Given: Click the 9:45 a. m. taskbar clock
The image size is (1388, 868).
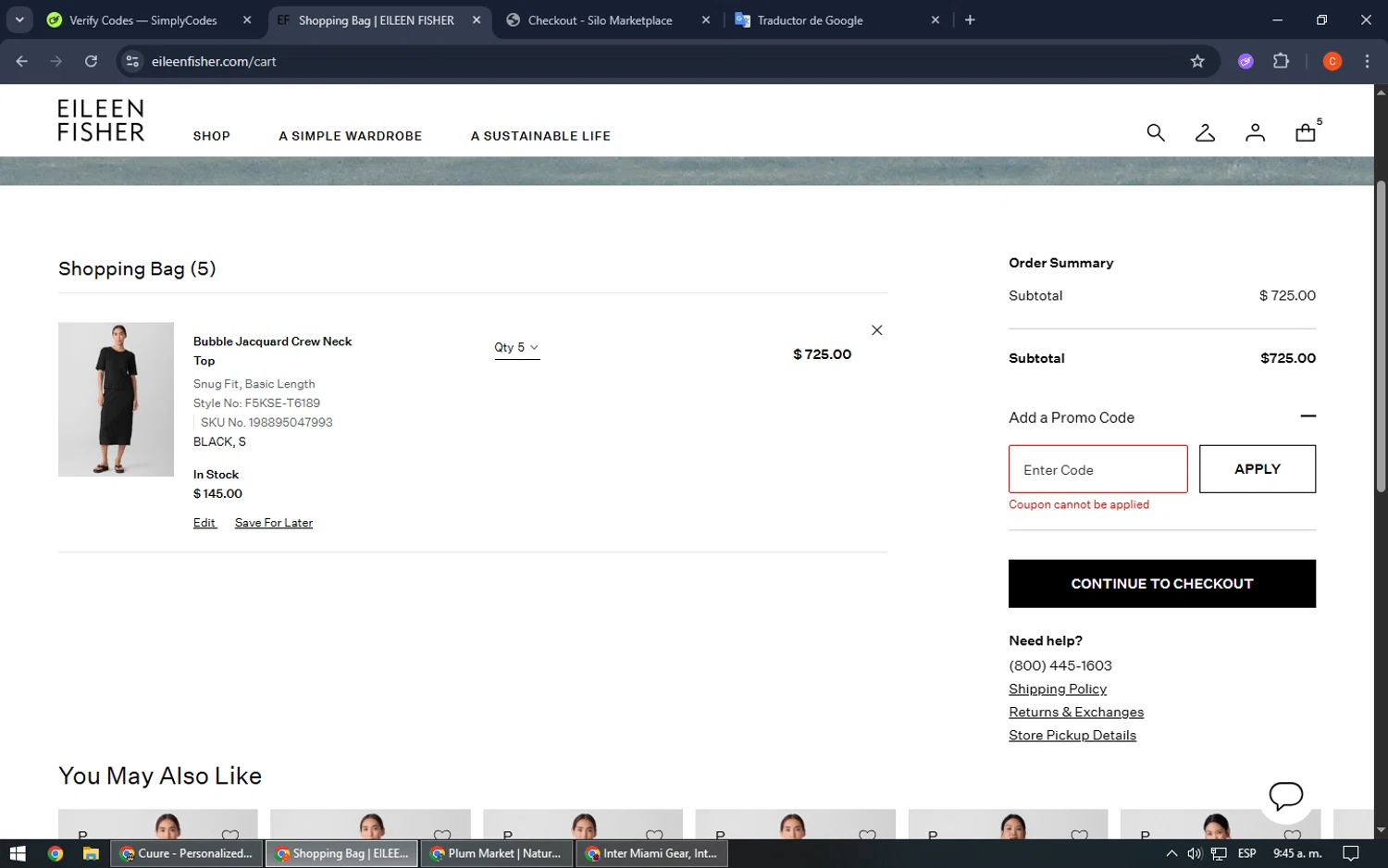Looking at the screenshot, I should [1297, 853].
